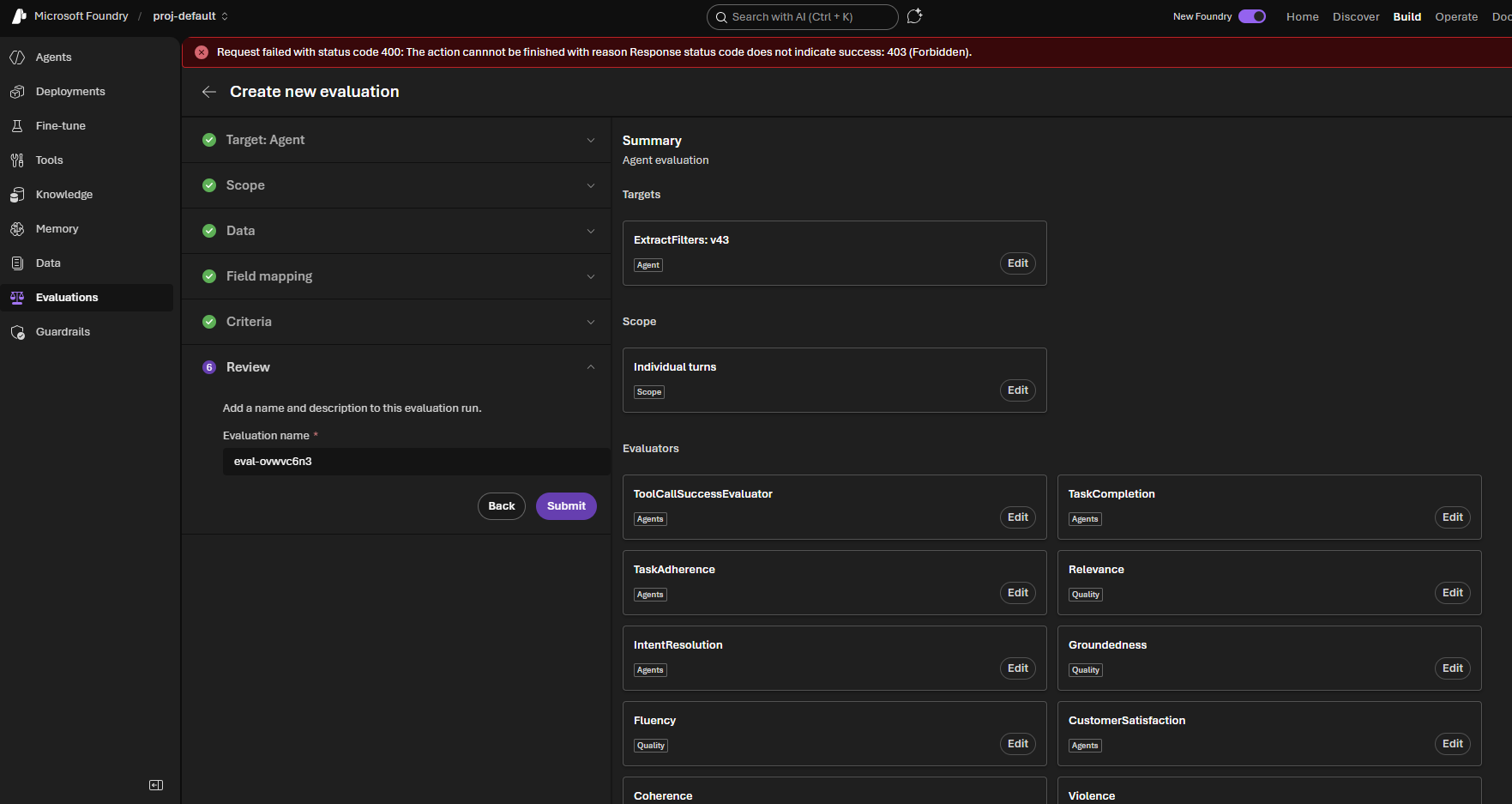Expand the Scope step chevron
Image resolution: width=1512 pixels, height=804 pixels.
coord(591,185)
